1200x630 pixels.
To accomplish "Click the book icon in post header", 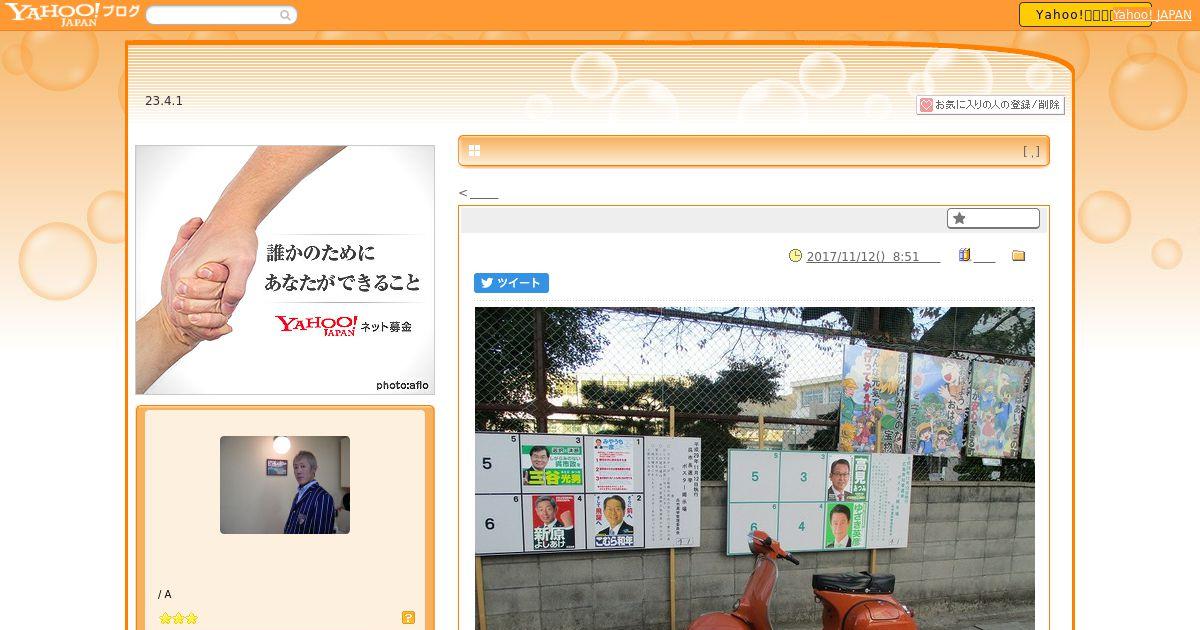I will pos(964,255).
